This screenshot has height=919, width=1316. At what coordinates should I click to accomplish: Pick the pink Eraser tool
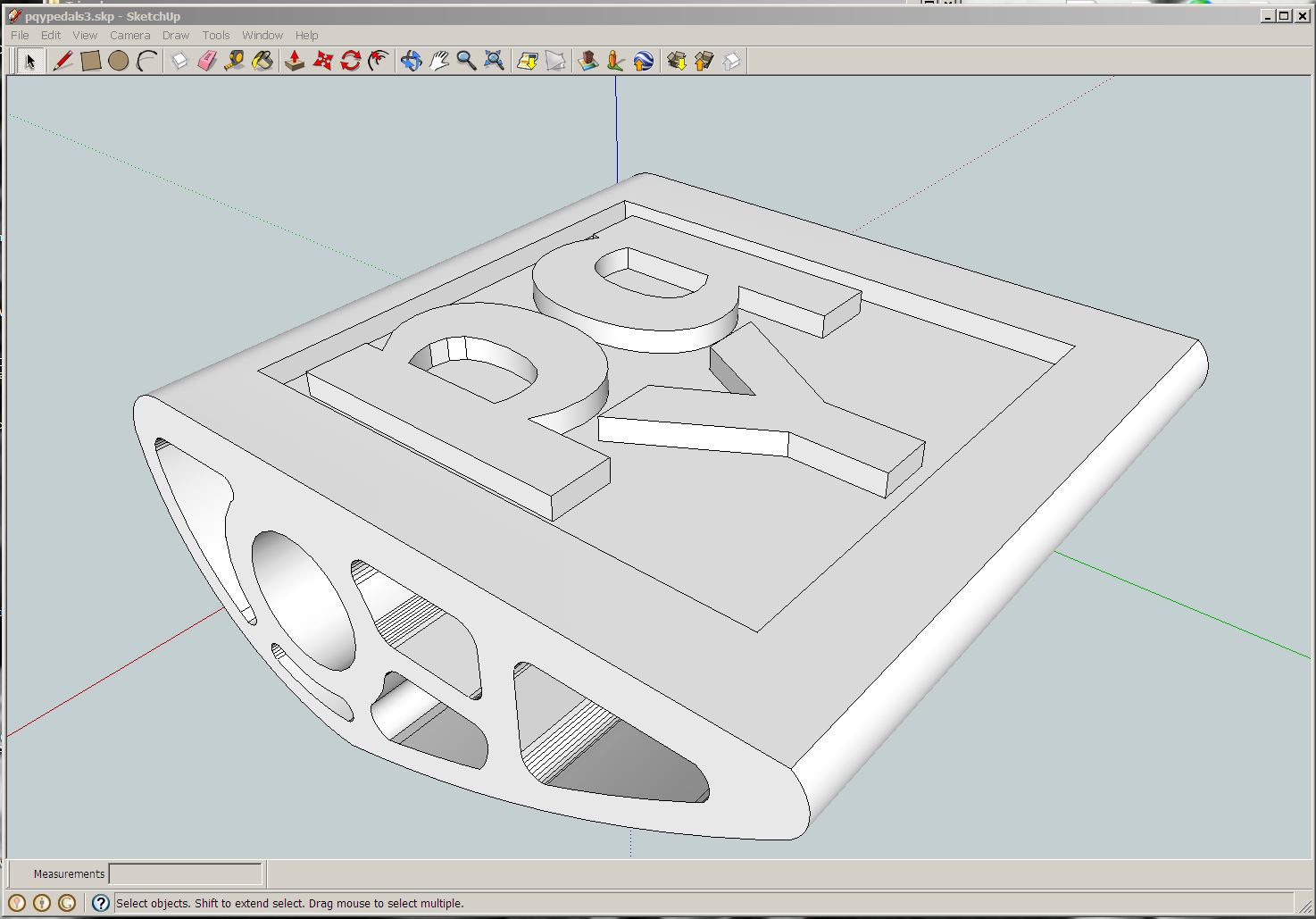pyautogui.click(x=207, y=61)
